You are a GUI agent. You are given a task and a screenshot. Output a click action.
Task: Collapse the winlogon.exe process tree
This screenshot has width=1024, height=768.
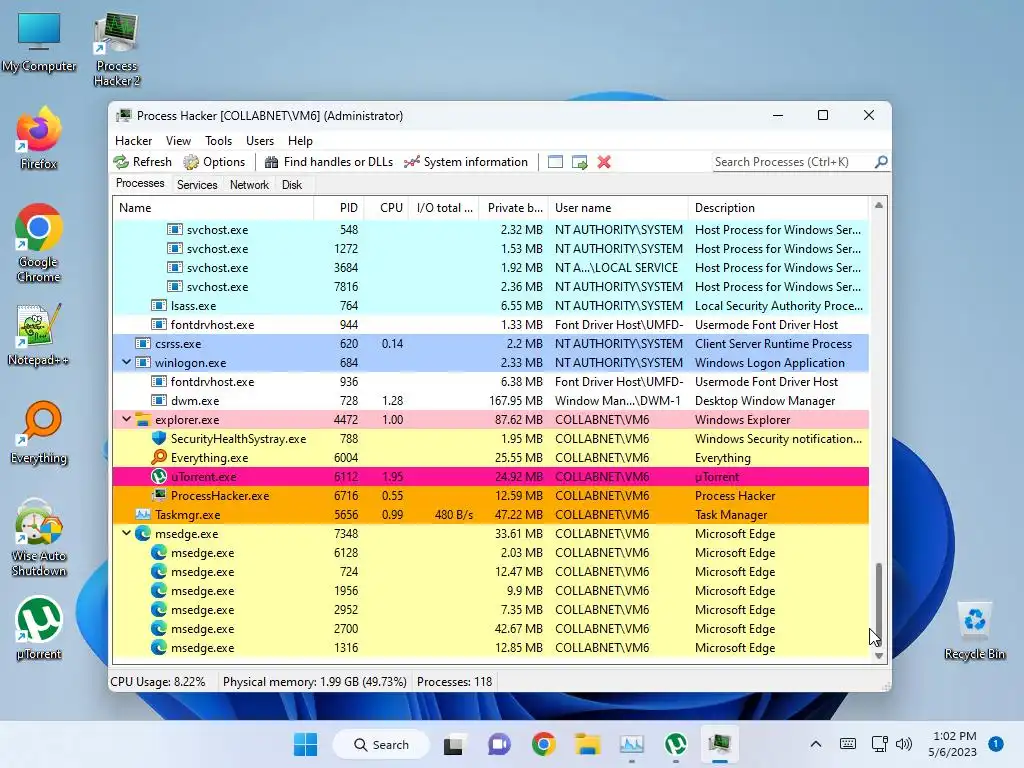point(126,362)
